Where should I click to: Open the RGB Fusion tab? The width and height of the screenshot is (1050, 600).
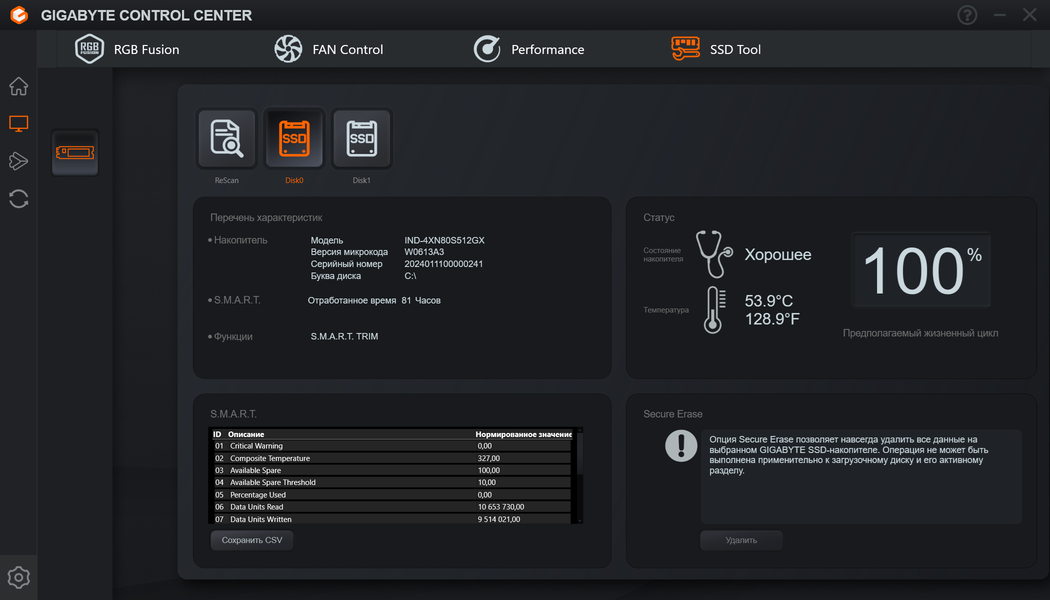pos(127,49)
